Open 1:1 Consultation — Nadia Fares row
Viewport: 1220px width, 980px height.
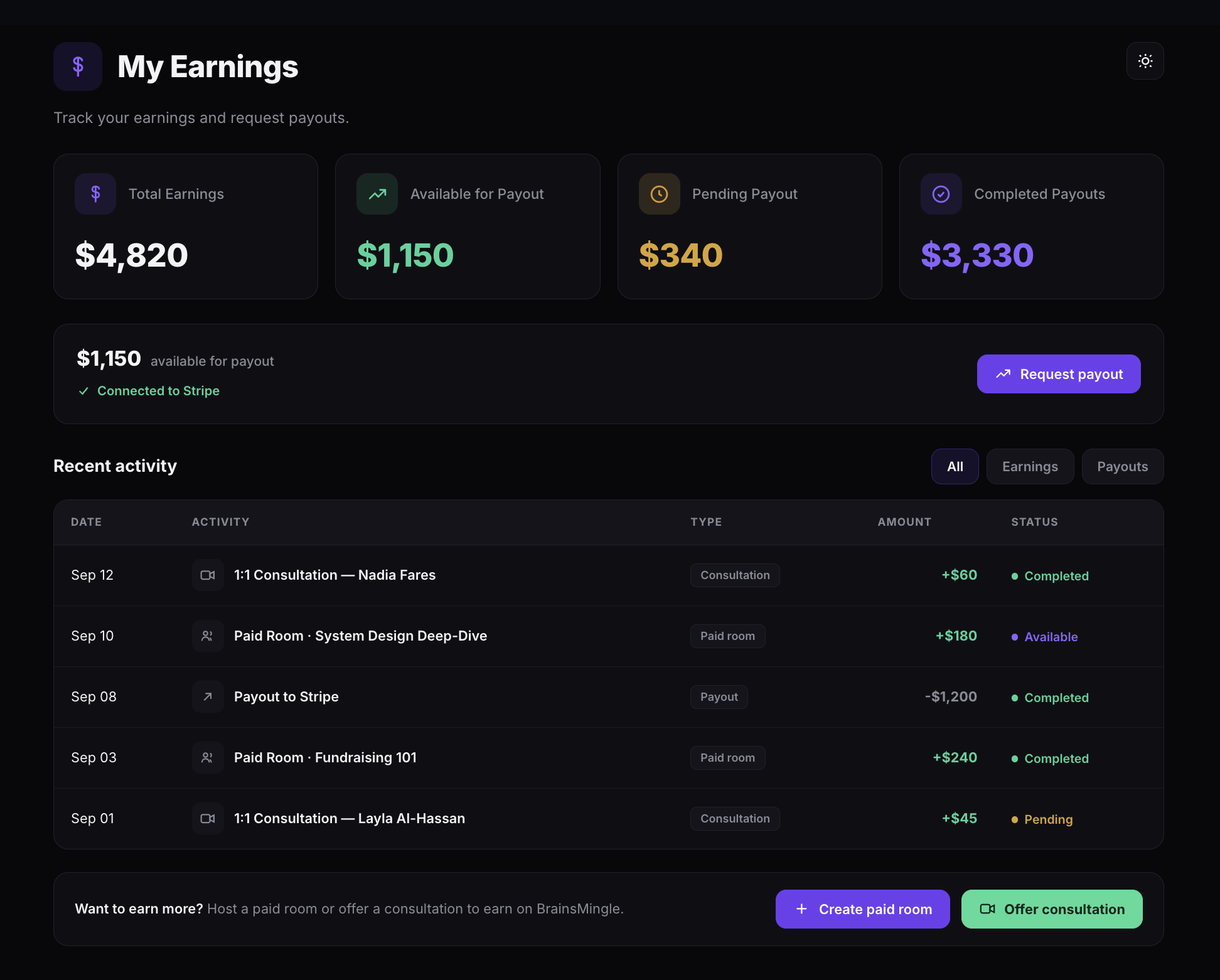point(609,575)
